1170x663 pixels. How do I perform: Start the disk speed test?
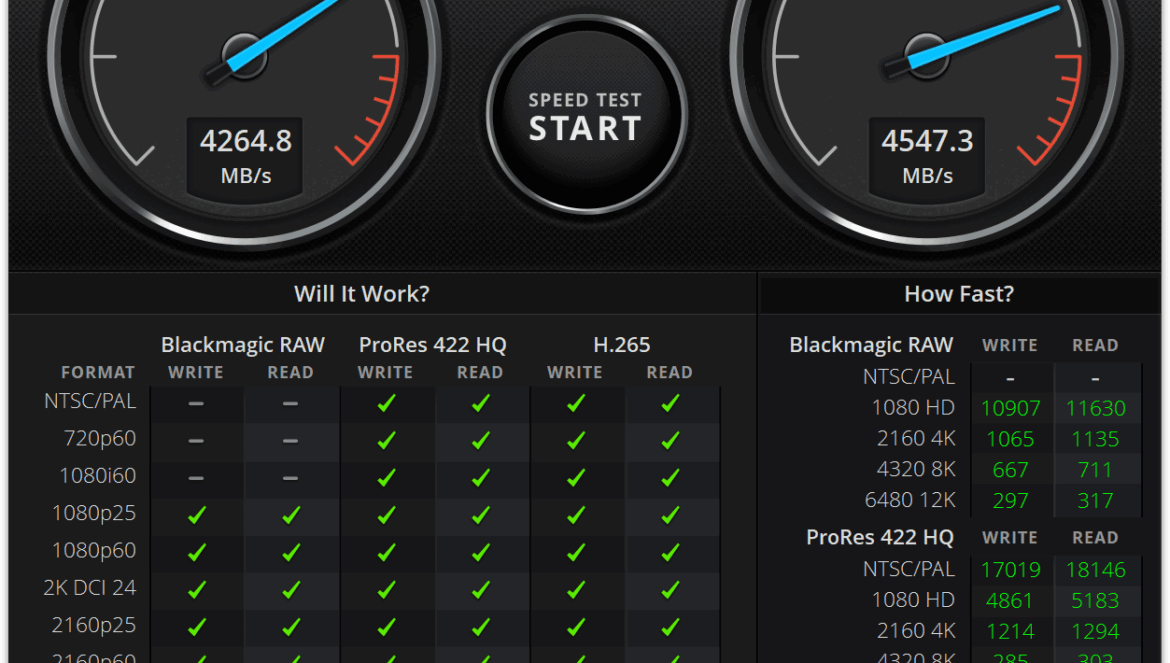(586, 115)
